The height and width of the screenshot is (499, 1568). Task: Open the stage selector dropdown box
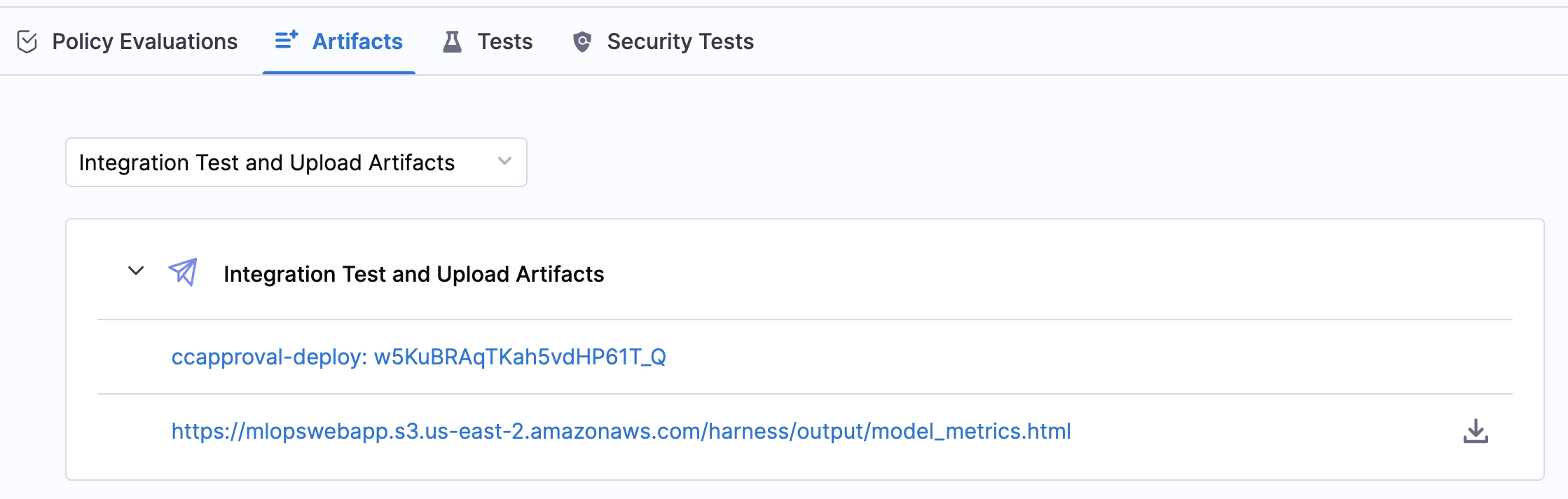pyautogui.click(x=280, y=163)
